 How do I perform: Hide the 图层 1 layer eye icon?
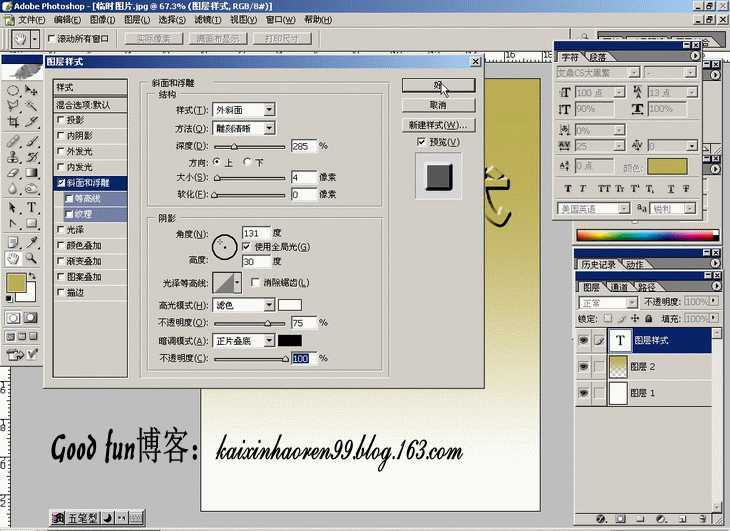tap(583, 393)
